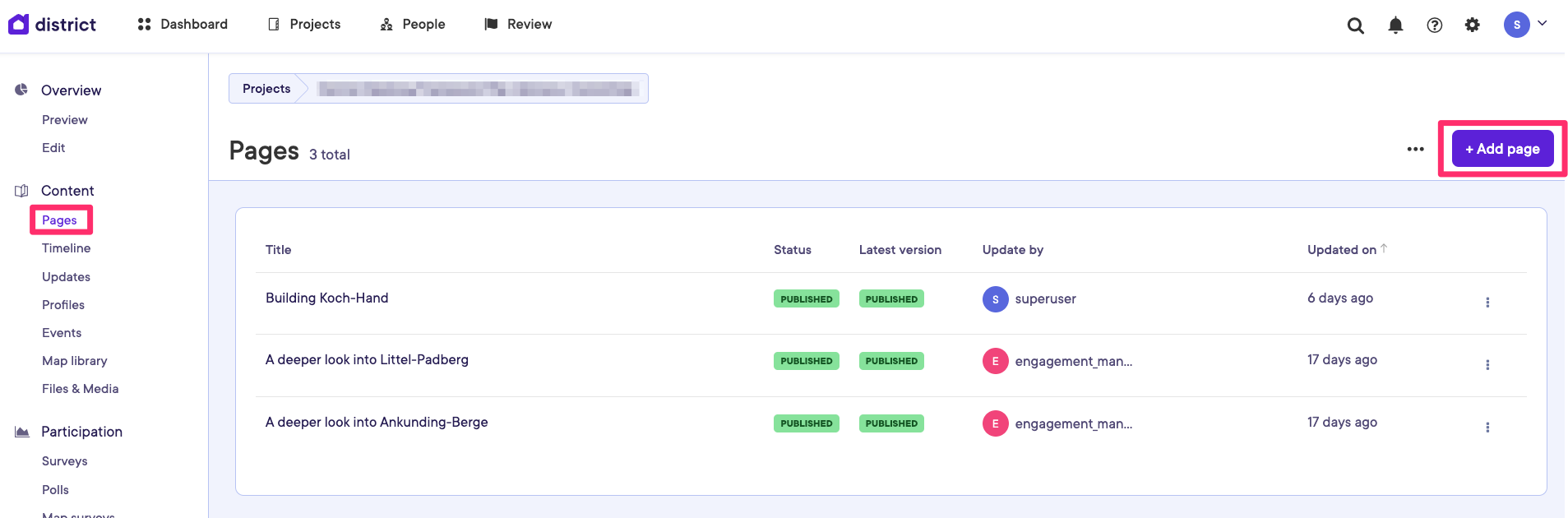Open row options for A deeper look into Ankunding-Berge
The image size is (1568, 518).
1487,428
